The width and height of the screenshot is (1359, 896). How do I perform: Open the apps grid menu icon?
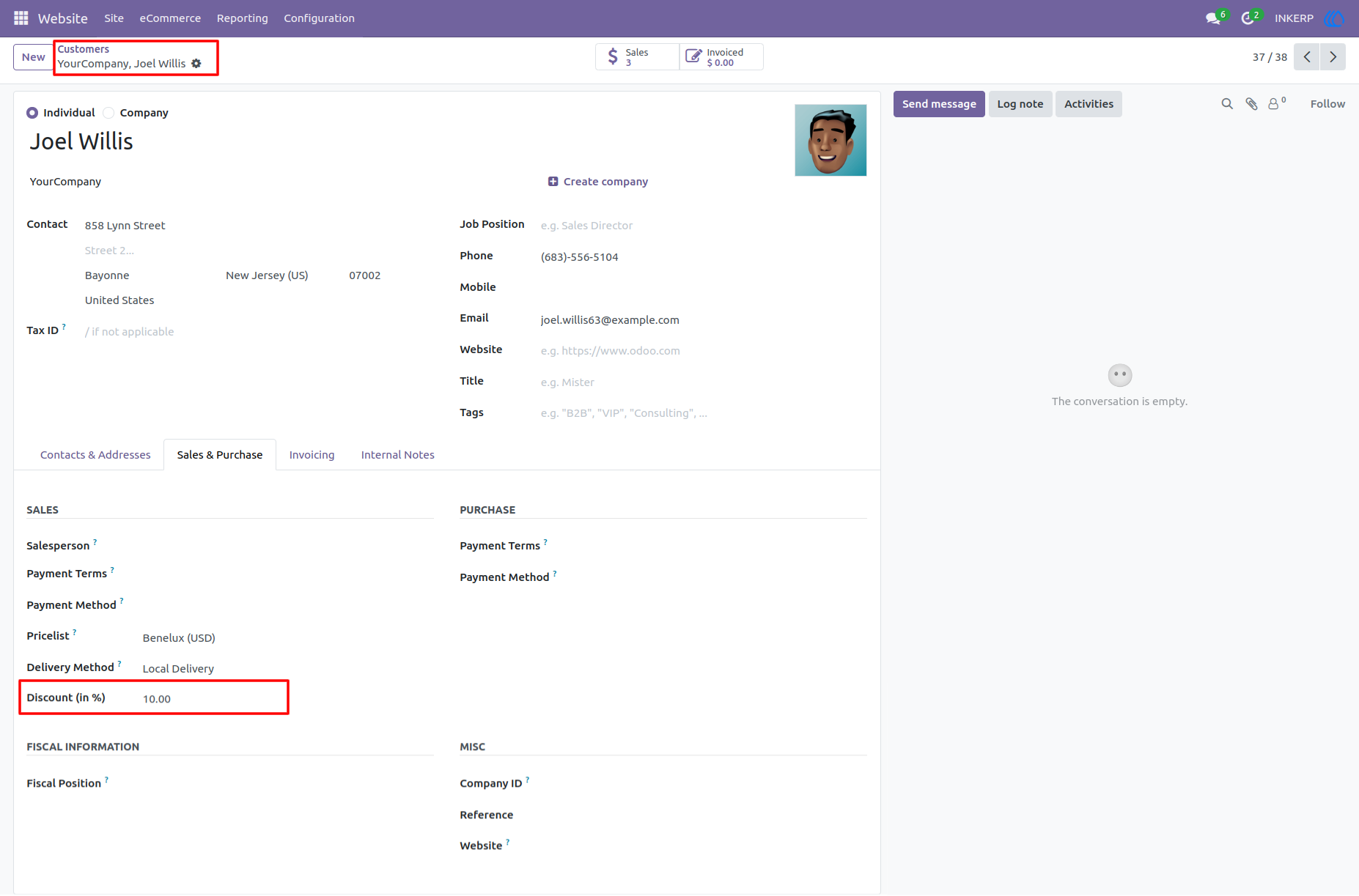pyautogui.click(x=21, y=18)
